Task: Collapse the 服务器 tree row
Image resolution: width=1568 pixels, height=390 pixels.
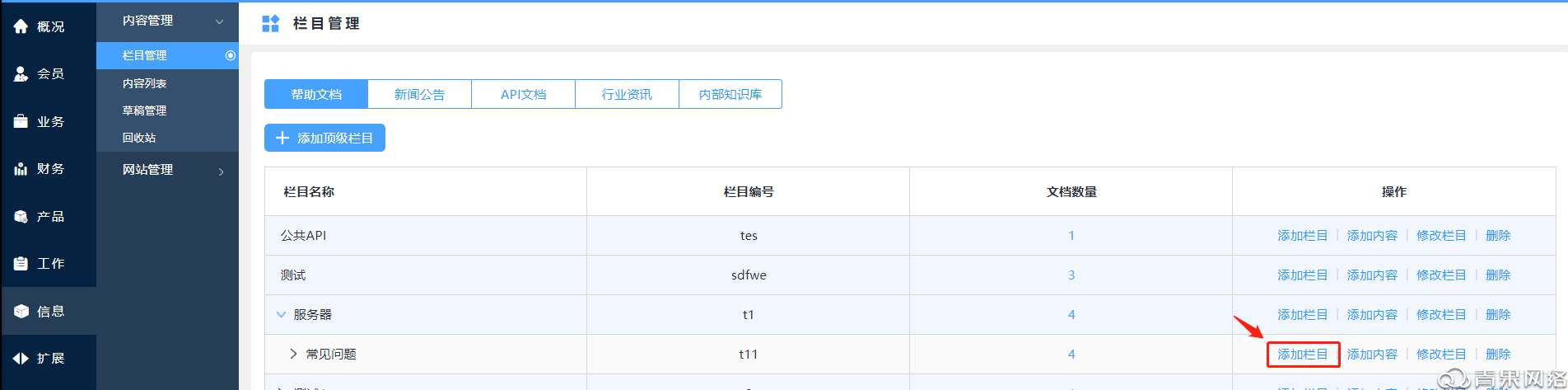Action: click(x=281, y=314)
